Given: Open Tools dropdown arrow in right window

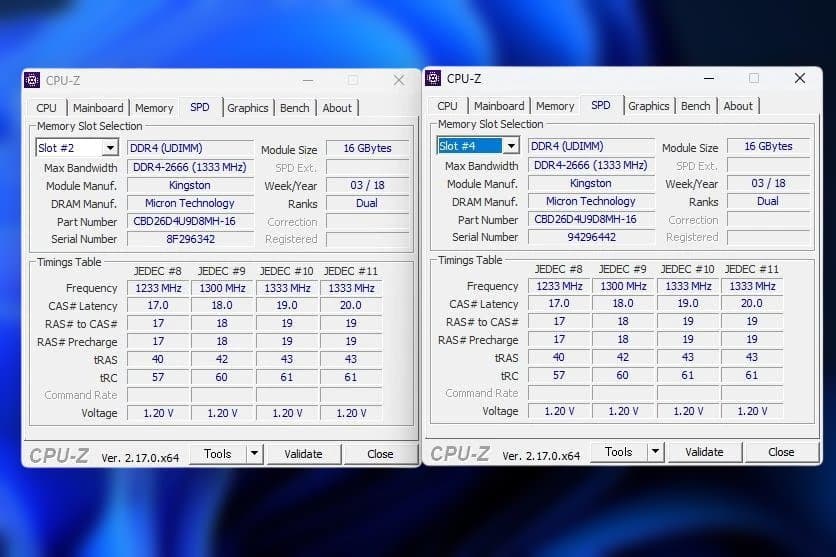Looking at the screenshot, I should coord(655,451).
